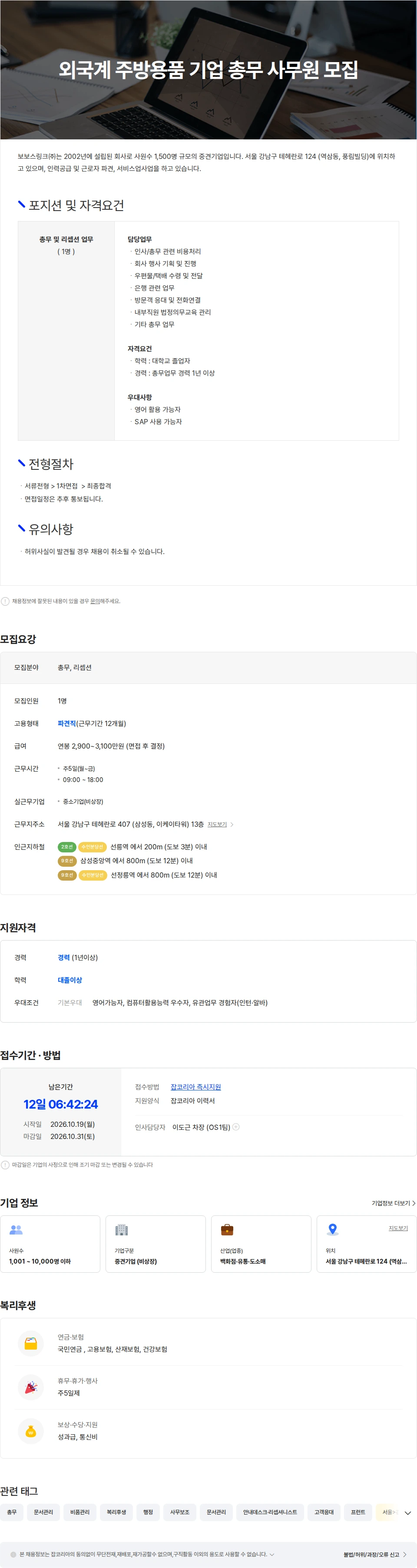Open 지도보기 in the location card
This screenshot has height=1568, width=417.
point(398,1228)
